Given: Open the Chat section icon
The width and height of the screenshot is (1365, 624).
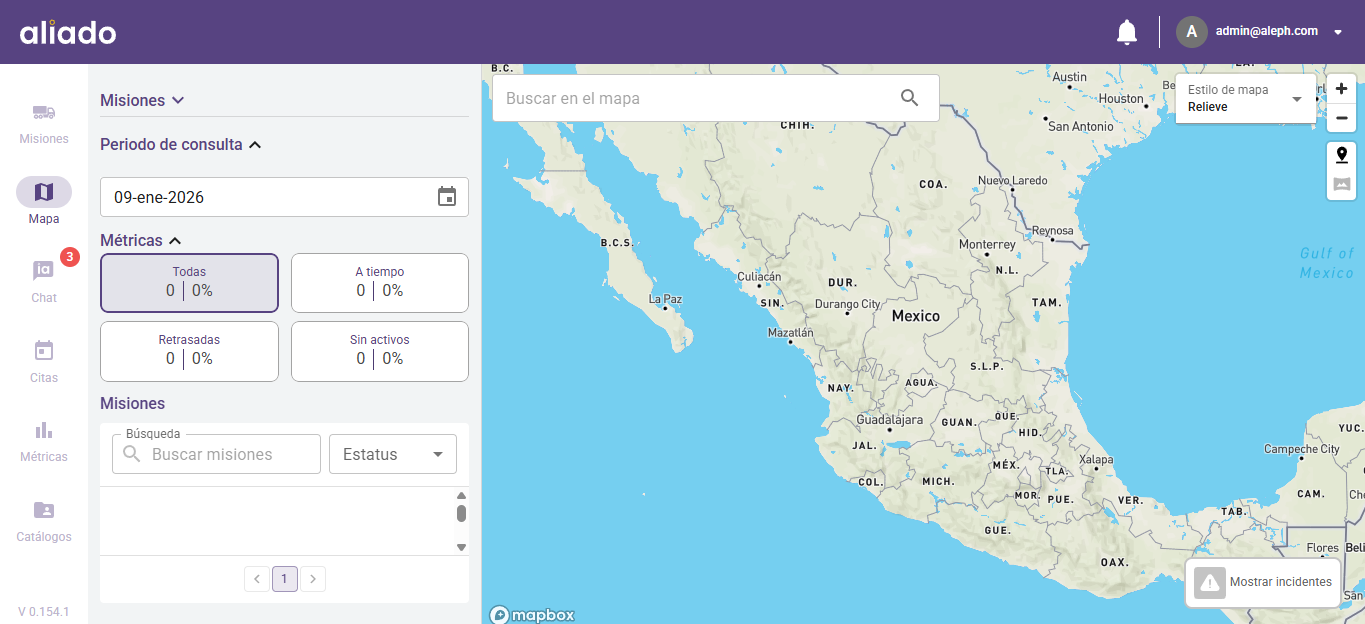Looking at the screenshot, I should click(x=44, y=272).
